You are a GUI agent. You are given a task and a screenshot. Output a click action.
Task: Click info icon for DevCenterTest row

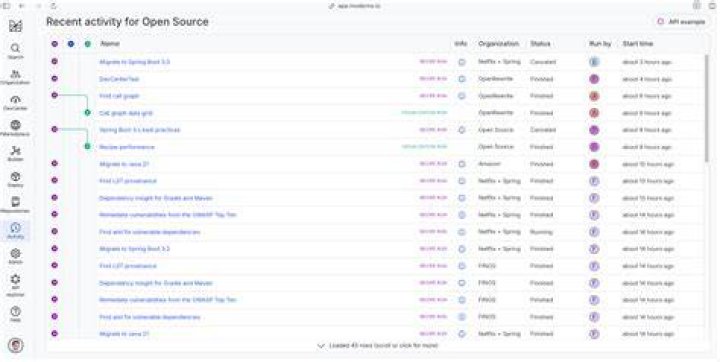(462, 79)
